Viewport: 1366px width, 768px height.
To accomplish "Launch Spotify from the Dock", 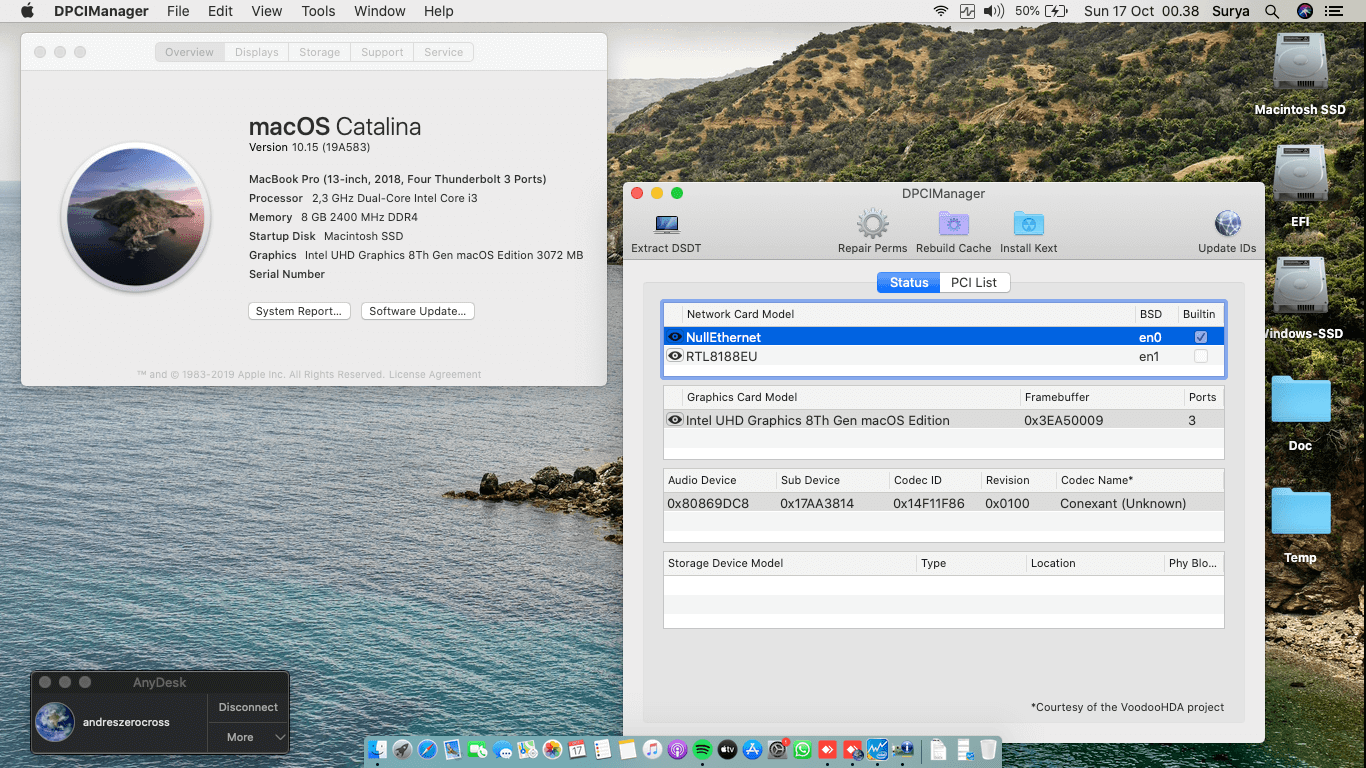I will [x=702, y=749].
